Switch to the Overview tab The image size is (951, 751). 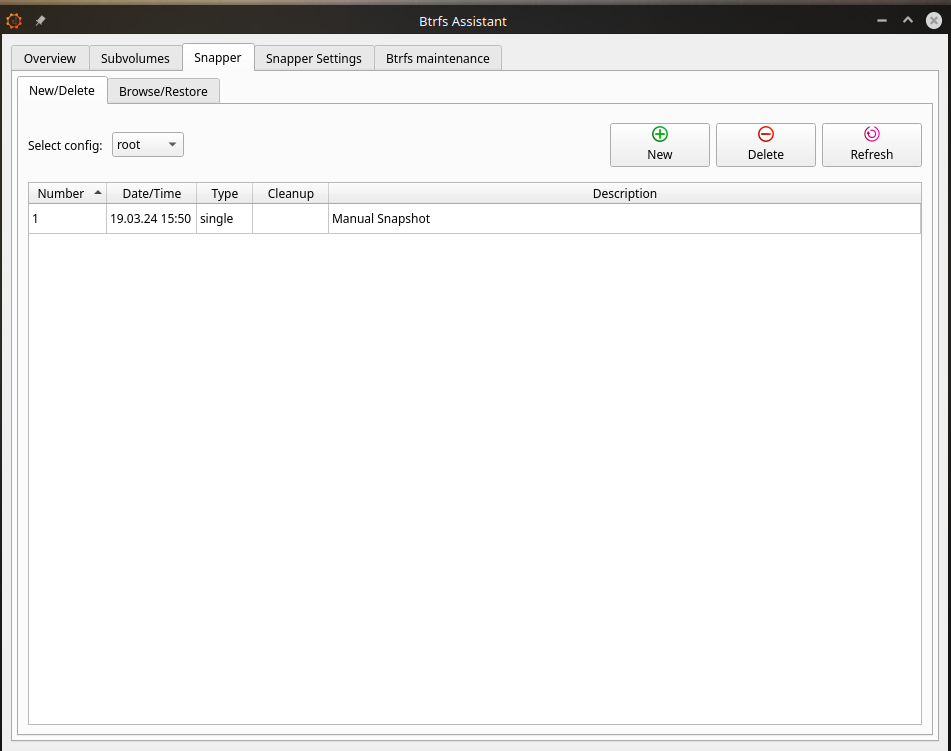[50, 59]
